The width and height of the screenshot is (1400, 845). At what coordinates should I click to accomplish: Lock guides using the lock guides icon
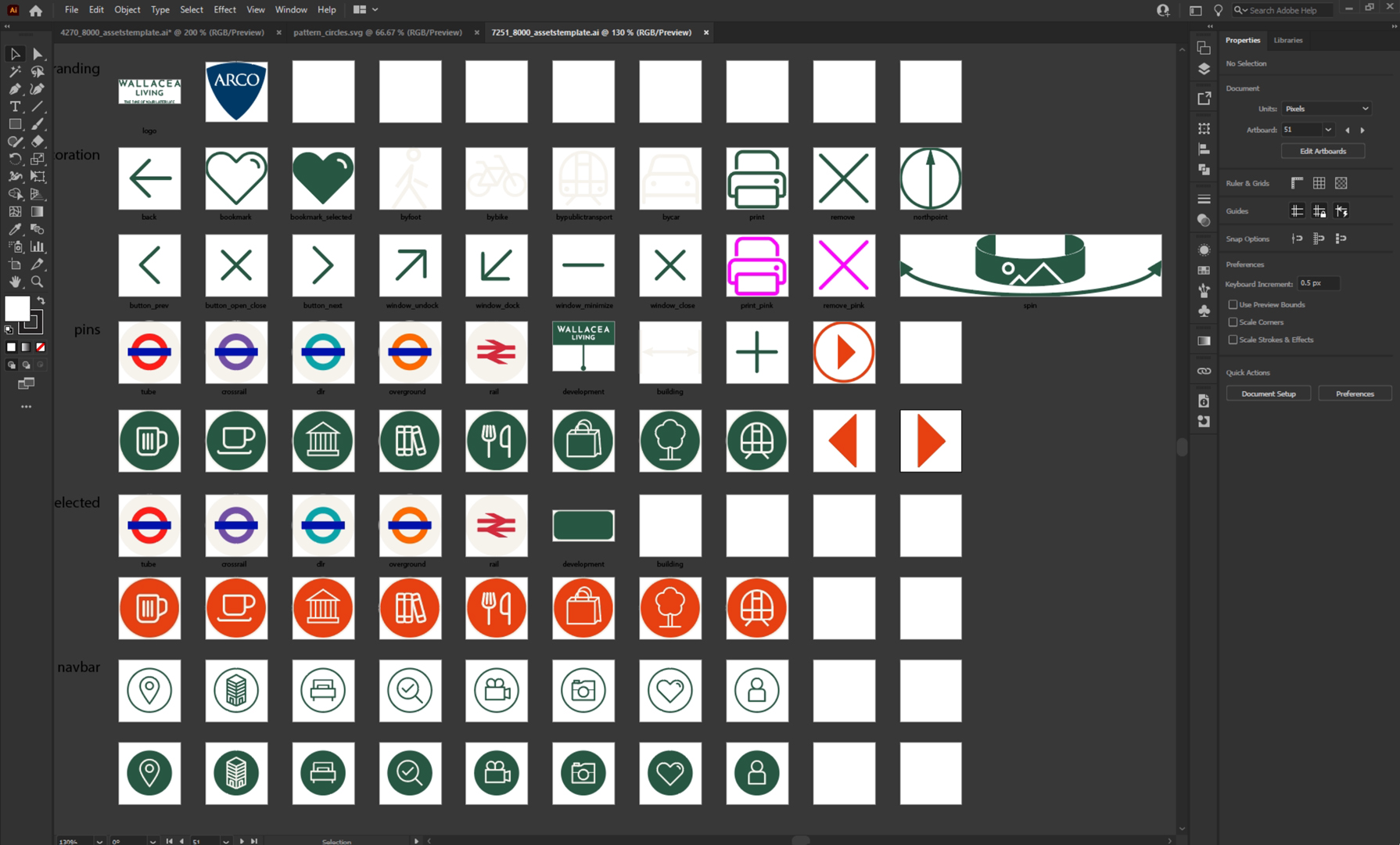pyautogui.click(x=1319, y=211)
